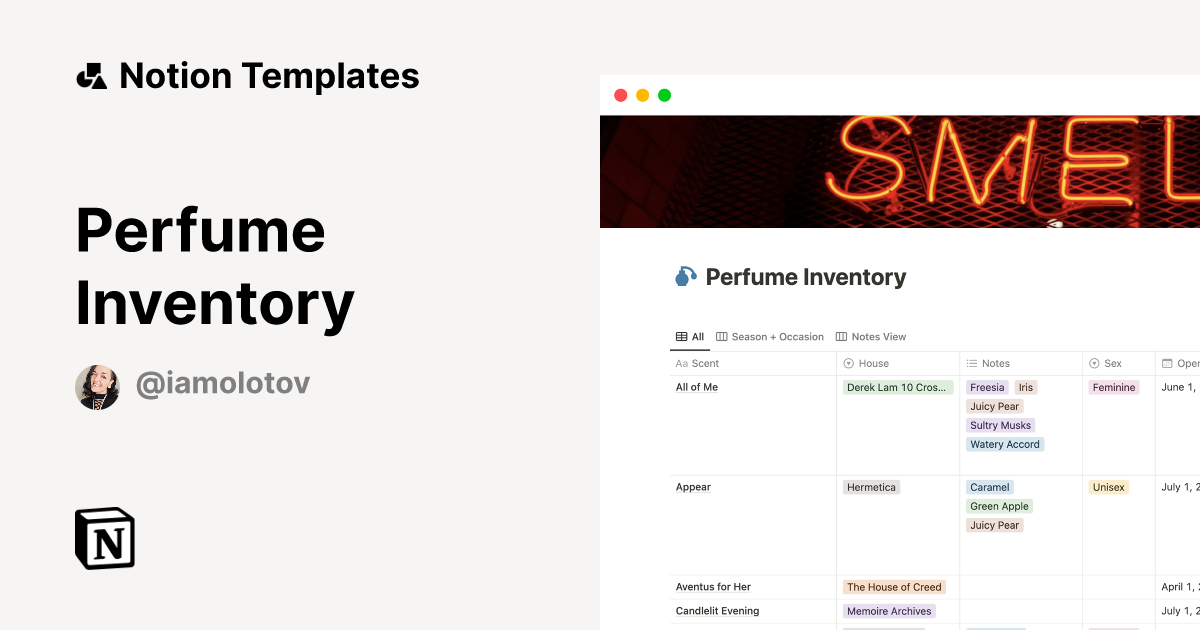Image resolution: width=1200 pixels, height=630 pixels.
Task: Open the Sex column header dropdown
Action: pyautogui.click(x=1111, y=363)
